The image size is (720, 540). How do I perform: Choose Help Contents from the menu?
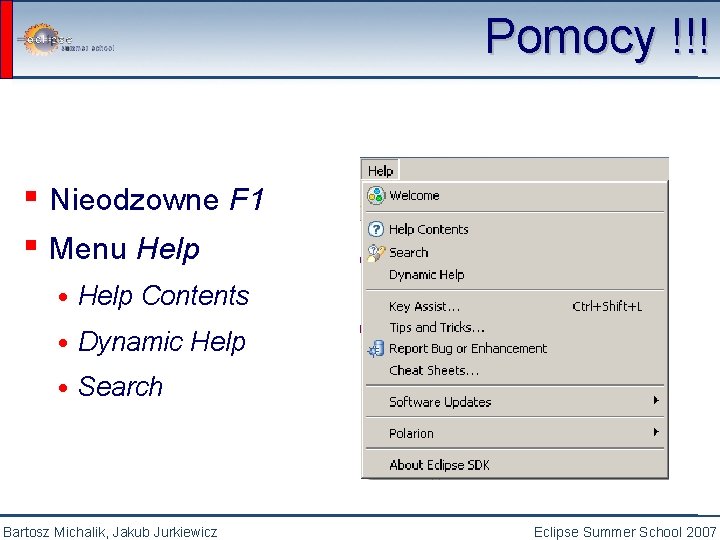pyautogui.click(x=515, y=229)
